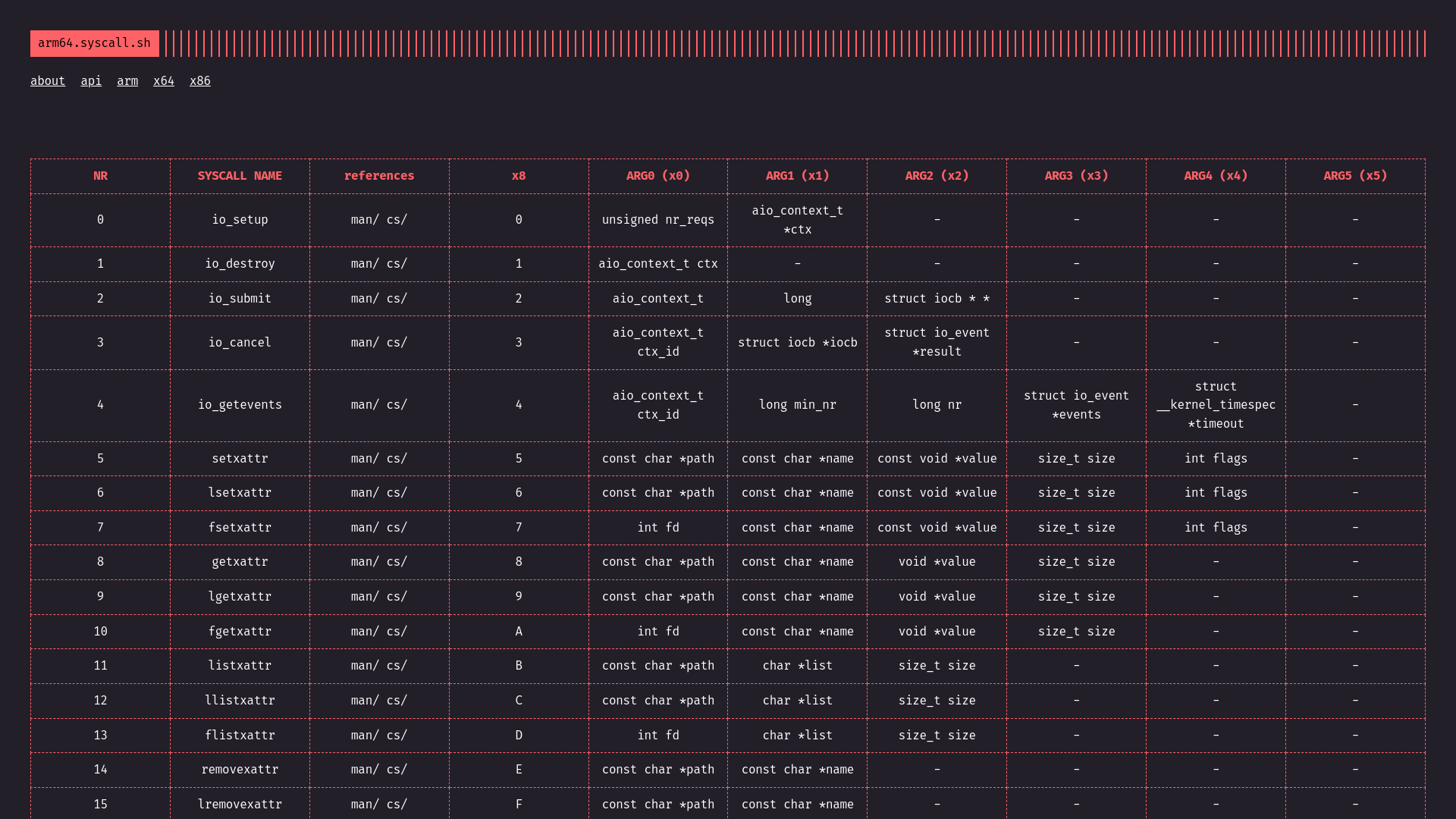Select the listxattr syscall name cell
This screenshot has width=1456, height=819.
[x=240, y=666]
